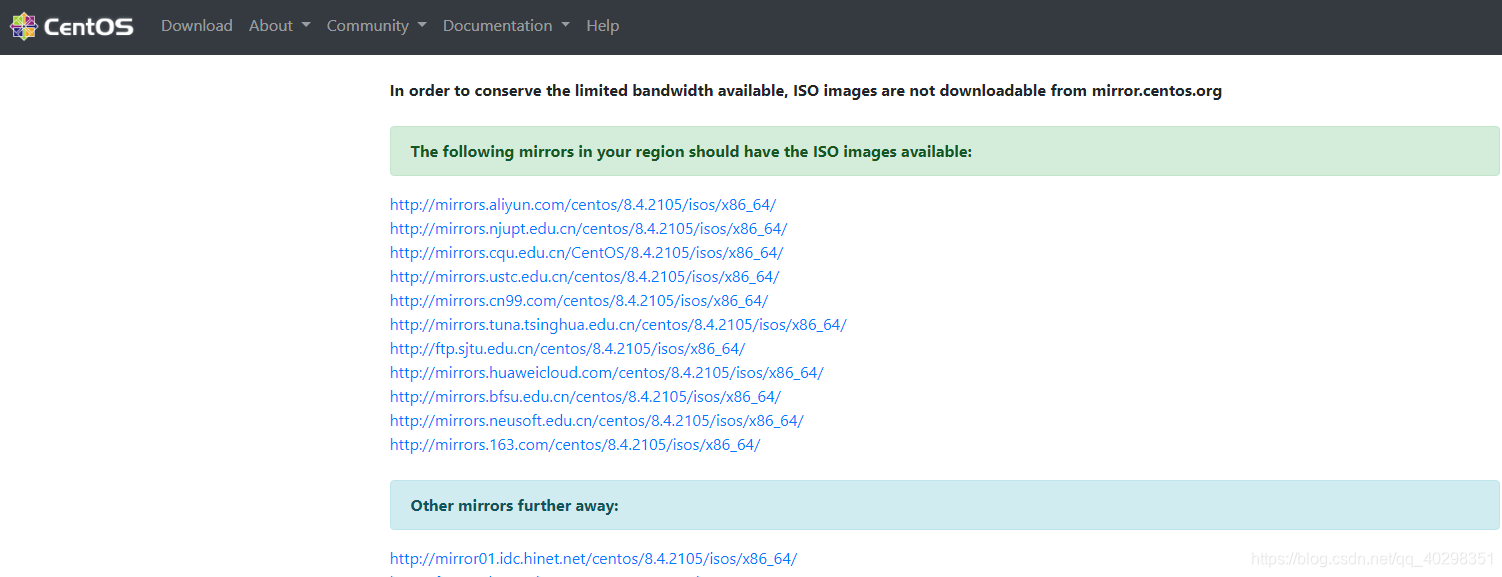Open the mirrors.njupt.edu.cn mirror link
Viewport: 1502px width, 577px height.
tap(588, 228)
